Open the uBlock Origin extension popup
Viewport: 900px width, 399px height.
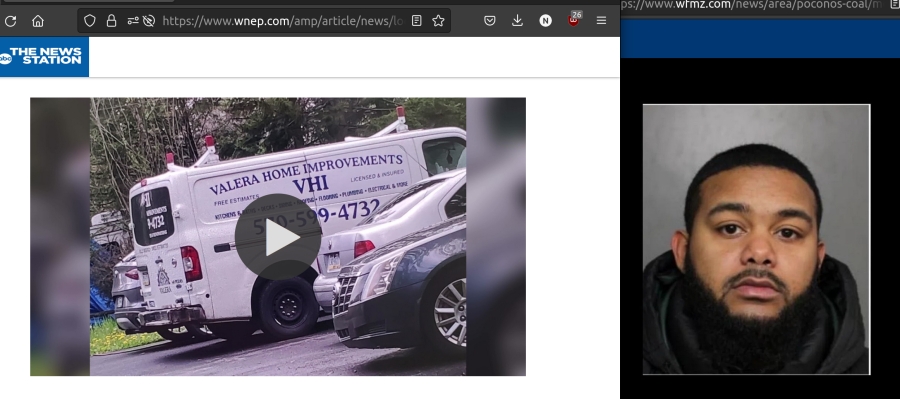pyautogui.click(x=573, y=20)
